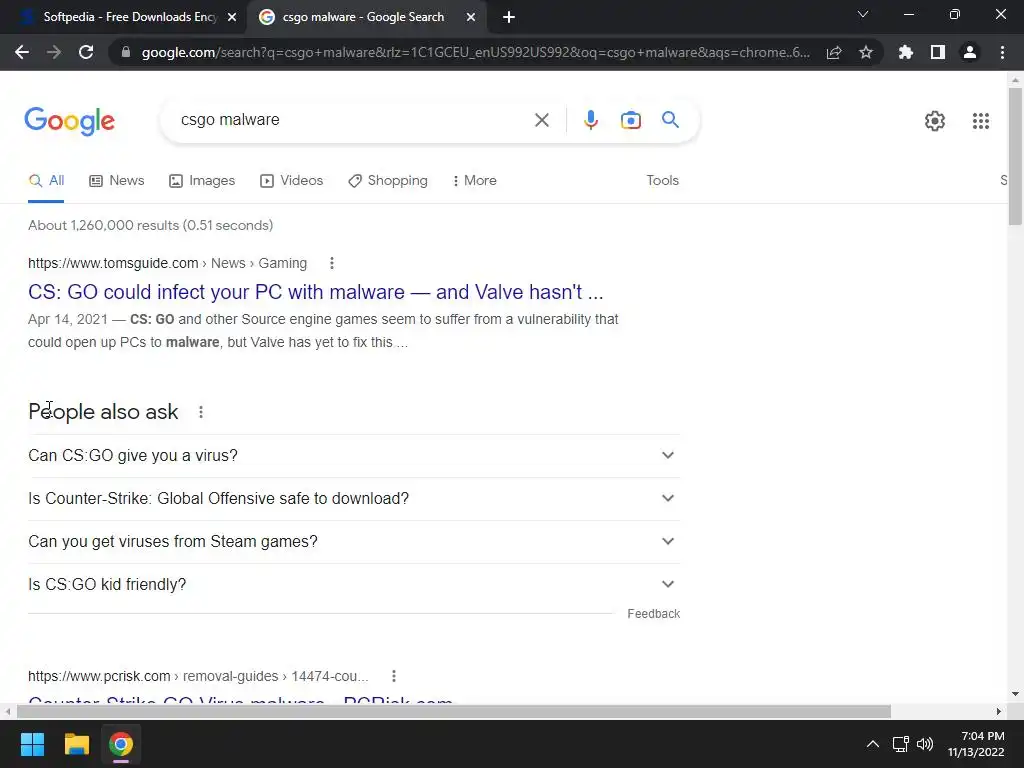Open the More search filters menu
The height and width of the screenshot is (768, 1024).
click(x=475, y=181)
